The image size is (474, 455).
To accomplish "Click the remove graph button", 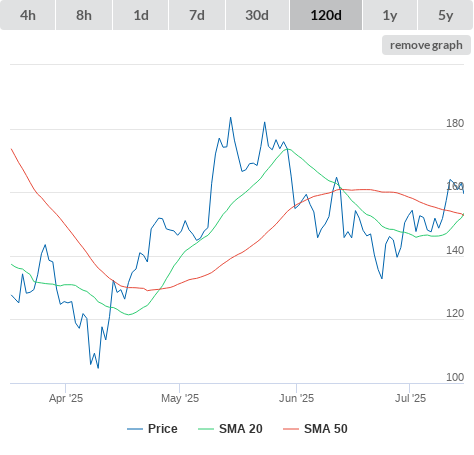I will [x=426, y=45].
